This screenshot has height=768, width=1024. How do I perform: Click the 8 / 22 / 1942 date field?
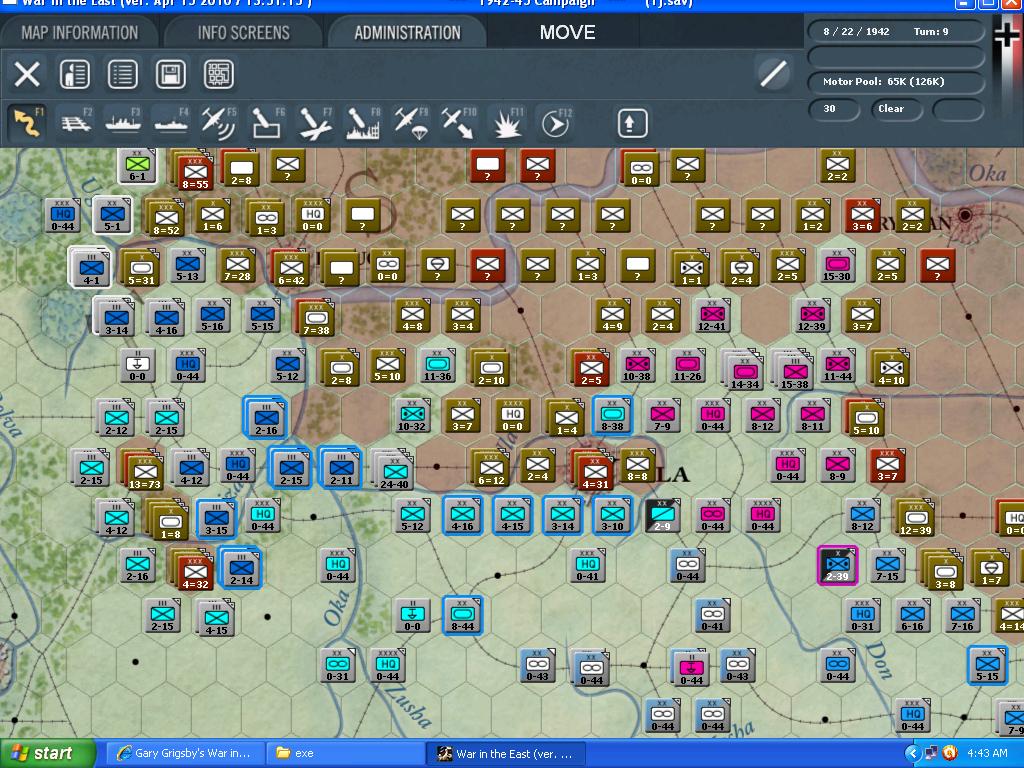click(856, 31)
